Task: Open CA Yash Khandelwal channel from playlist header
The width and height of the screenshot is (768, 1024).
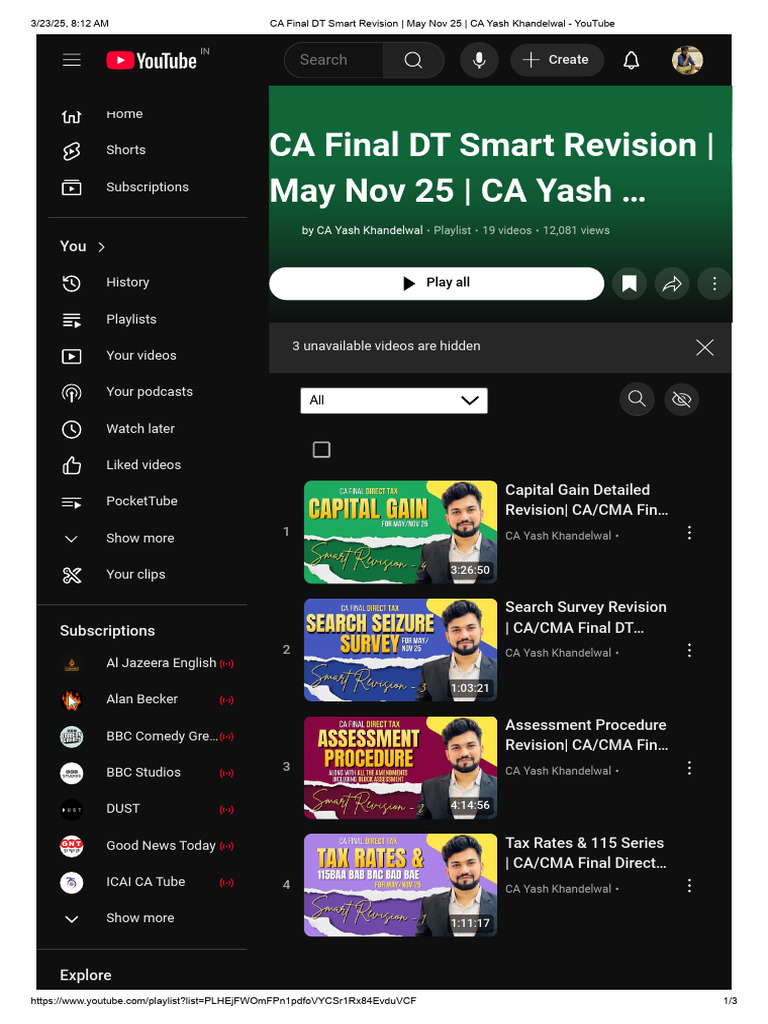Action: coord(370,231)
